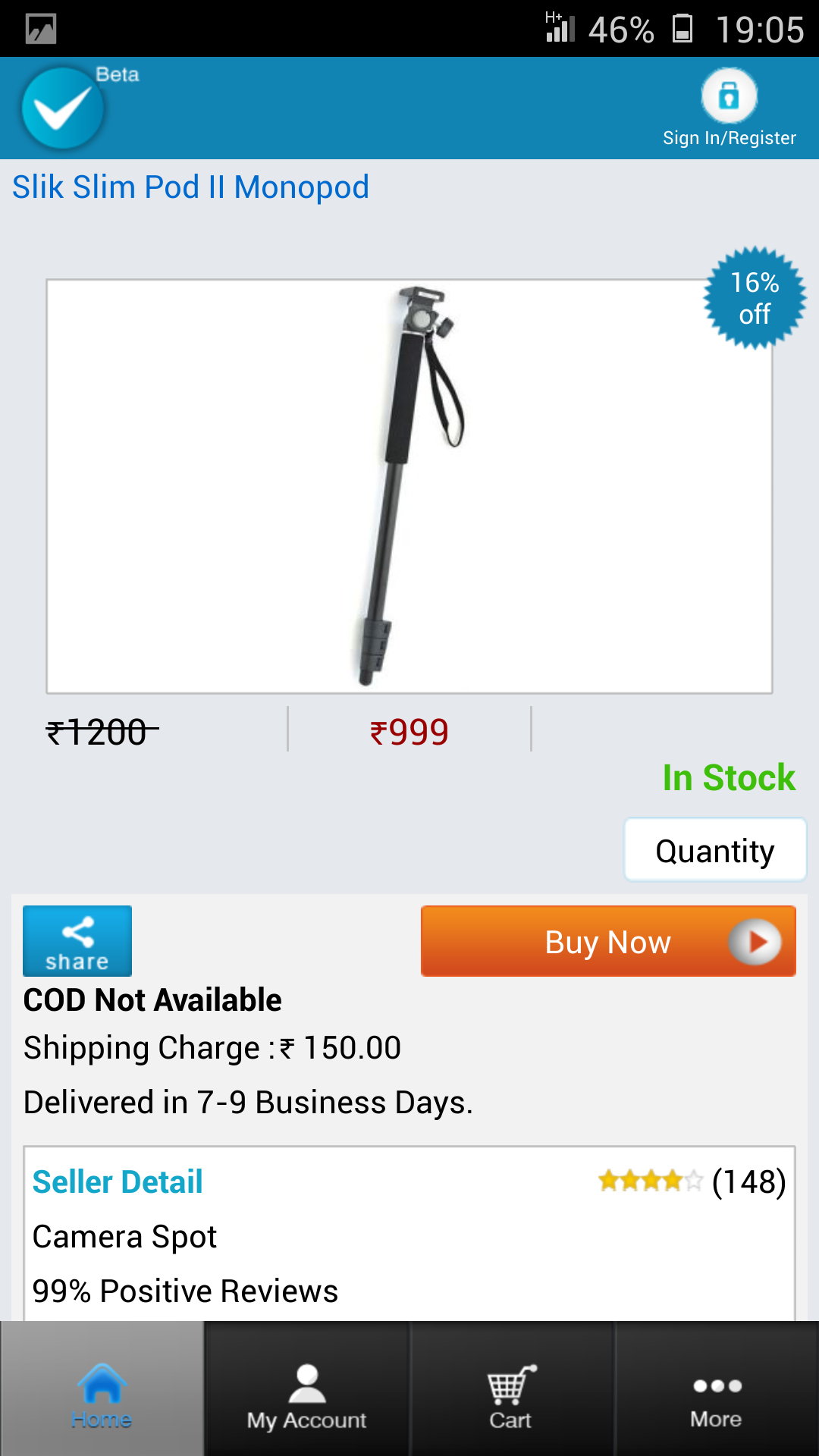
Task: Tap the 16% off discount badge
Action: coord(755,298)
